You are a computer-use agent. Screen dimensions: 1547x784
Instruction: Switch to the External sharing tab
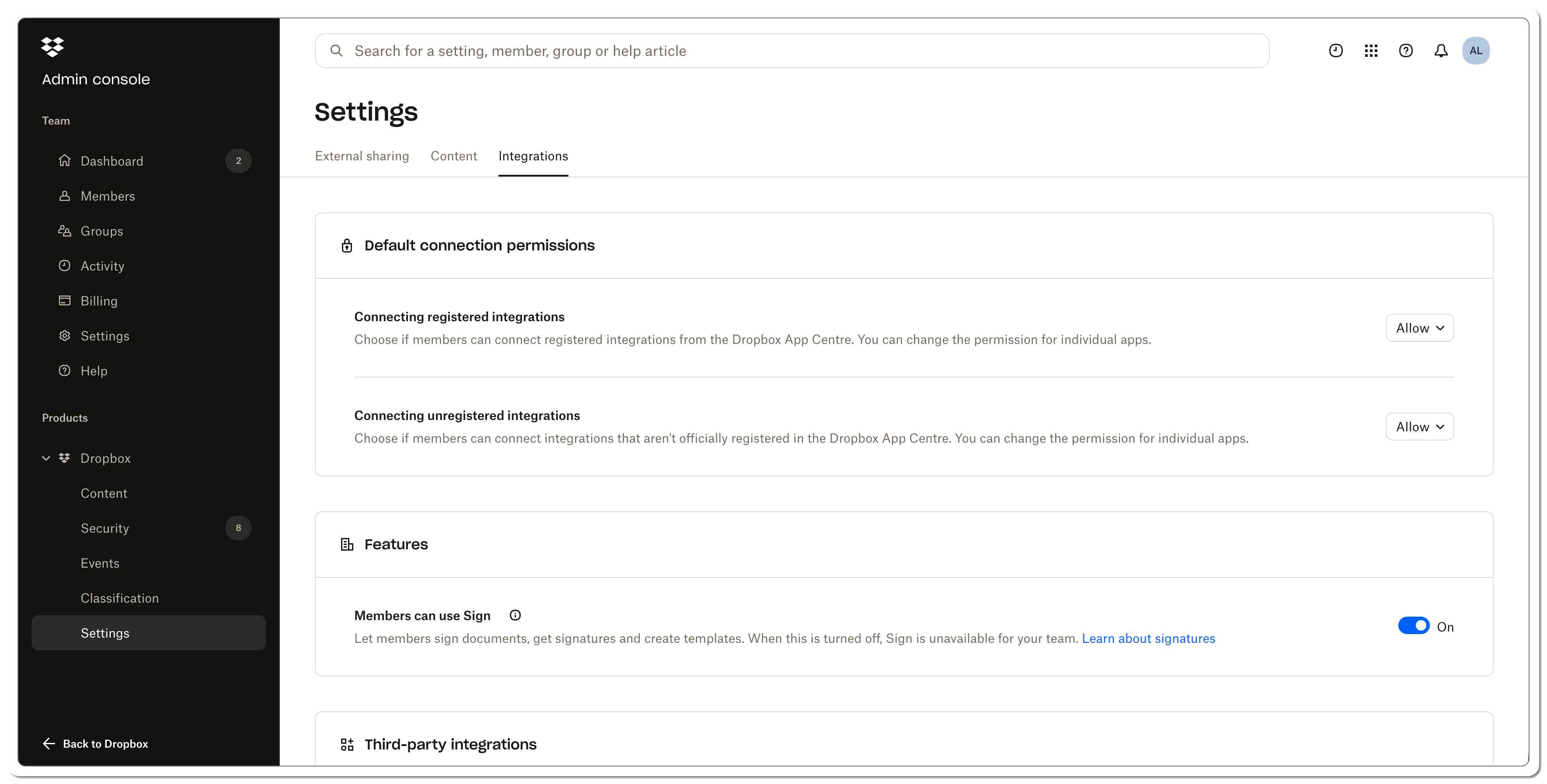pyautogui.click(x=362, y=156)
